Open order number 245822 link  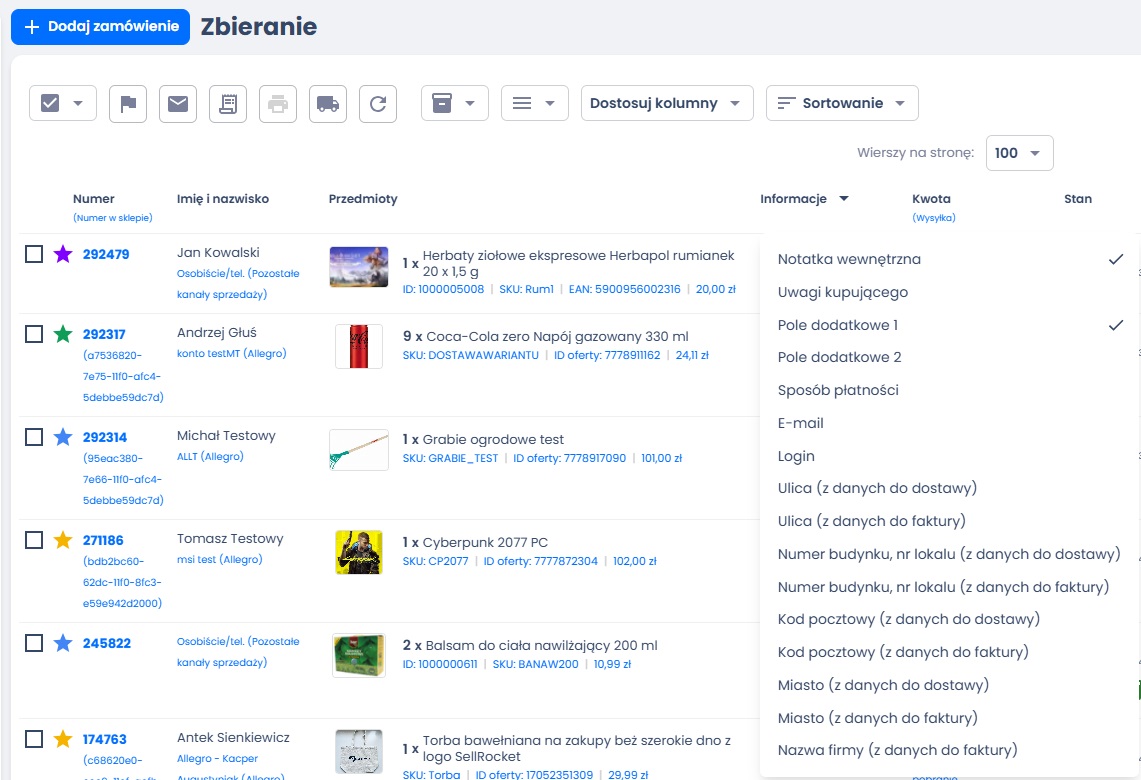[x=107, y=643]
